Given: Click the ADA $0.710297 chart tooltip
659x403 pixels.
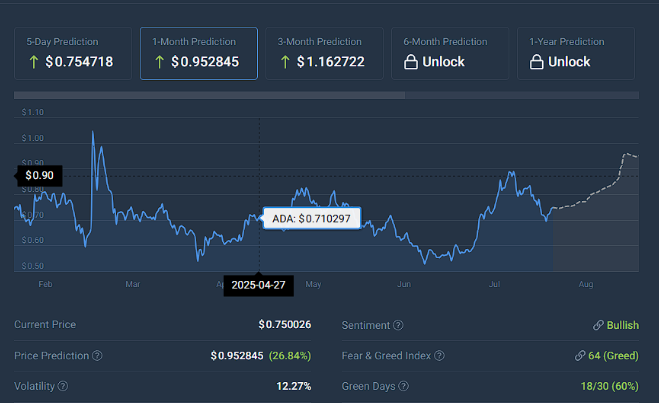Looking at the screenshot, I should click(x=311, y=218).
